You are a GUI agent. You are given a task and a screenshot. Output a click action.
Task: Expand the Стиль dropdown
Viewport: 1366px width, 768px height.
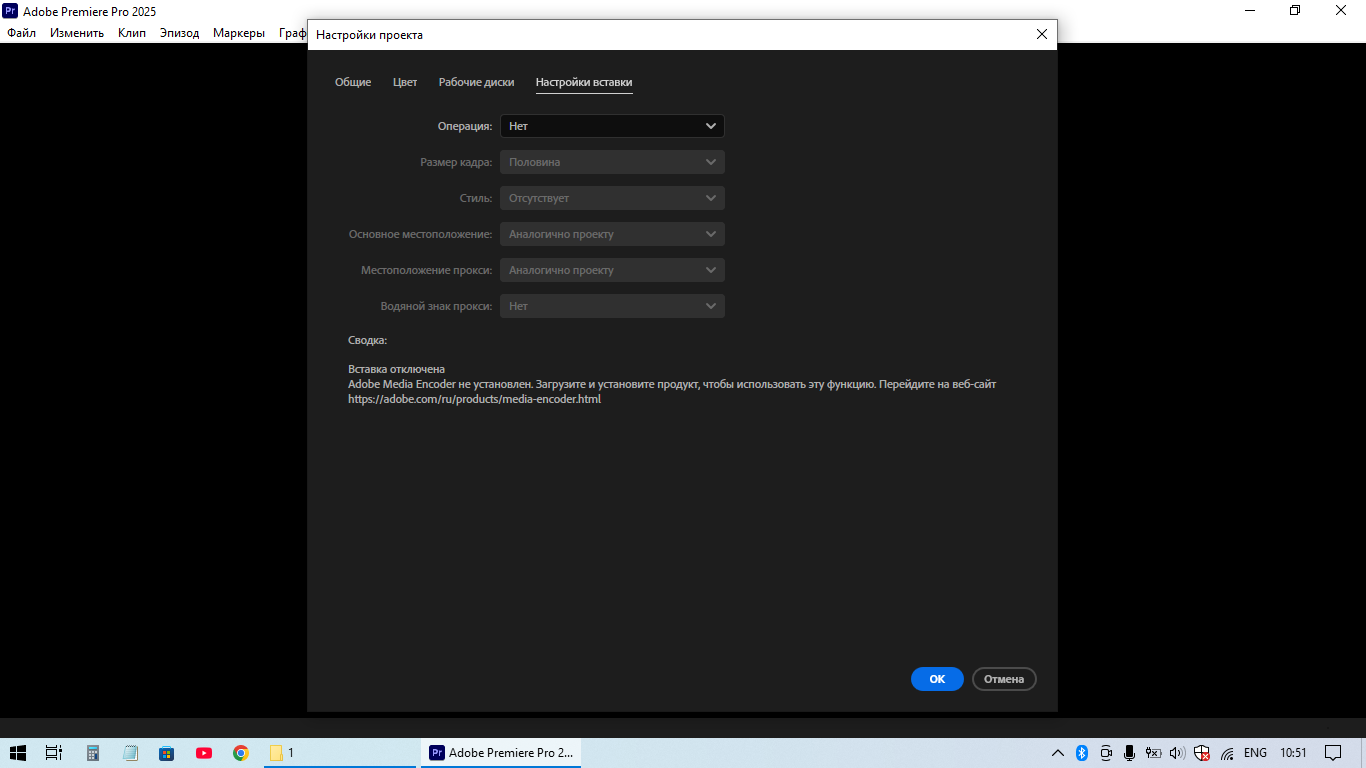(x=612, y=198)
